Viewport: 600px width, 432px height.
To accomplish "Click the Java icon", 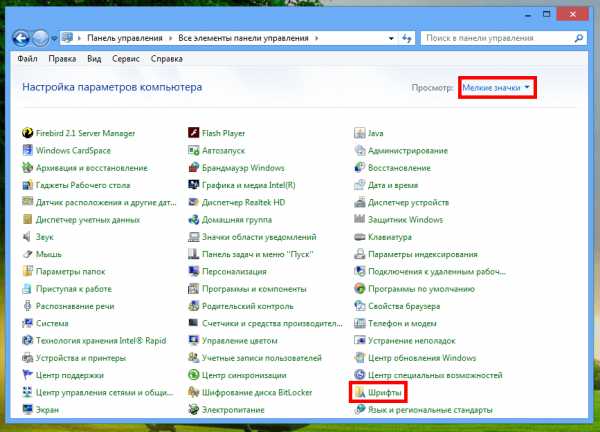I will pos(360,133).
